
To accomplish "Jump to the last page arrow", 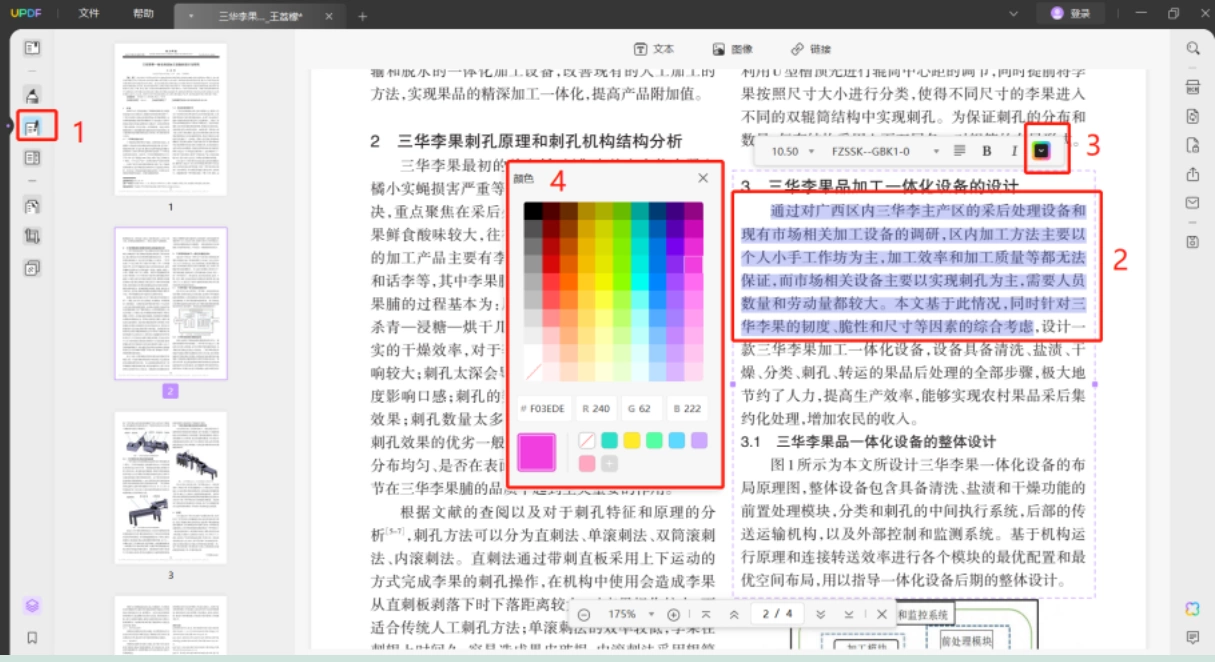I will pyautogui.click(x=849, y=614).
